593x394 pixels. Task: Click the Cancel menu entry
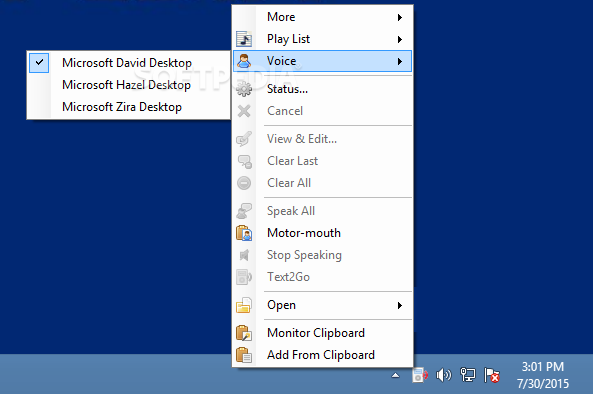point(323,111)
